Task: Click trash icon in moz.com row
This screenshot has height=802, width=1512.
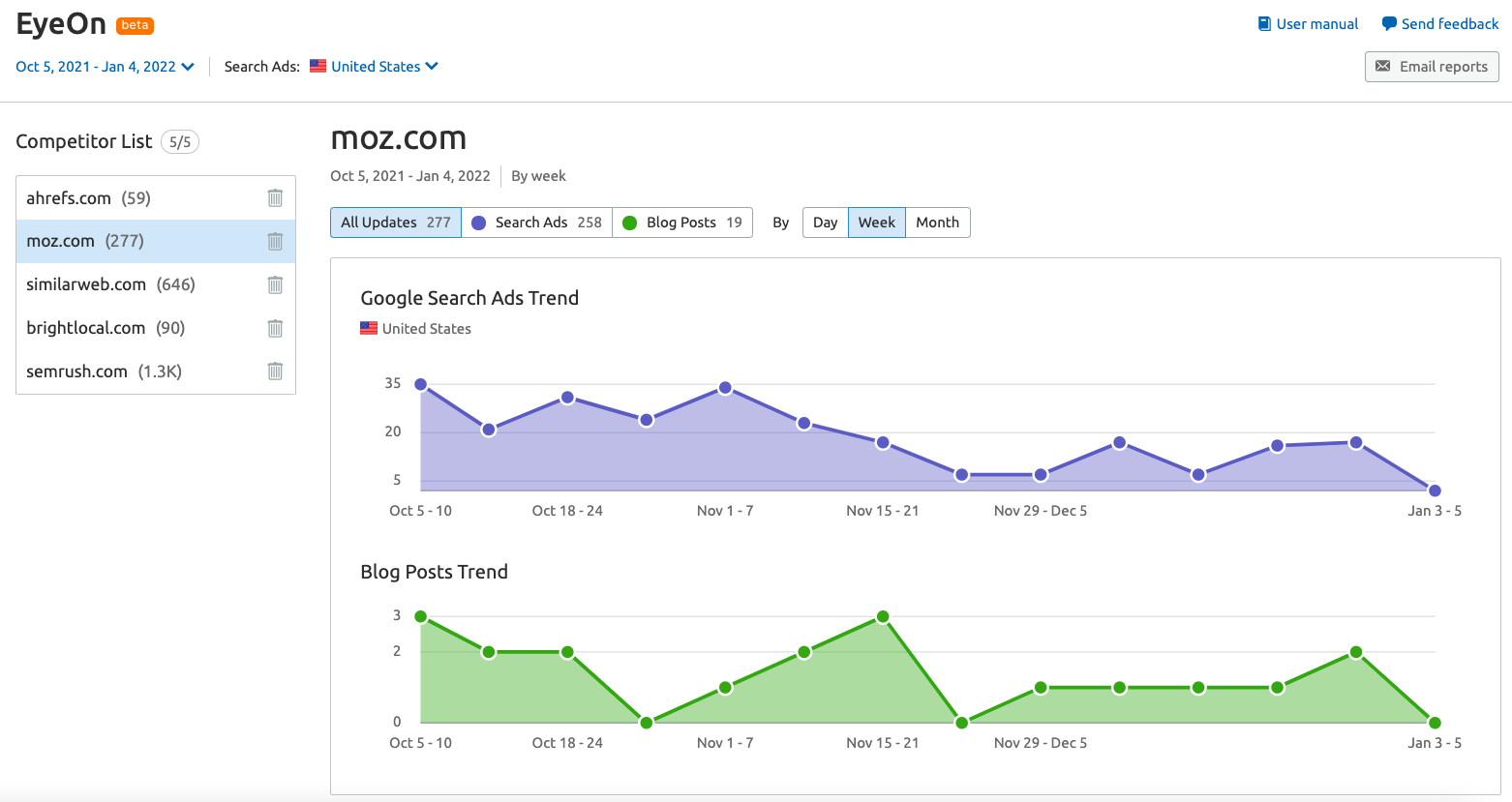Action: [275, 241]
